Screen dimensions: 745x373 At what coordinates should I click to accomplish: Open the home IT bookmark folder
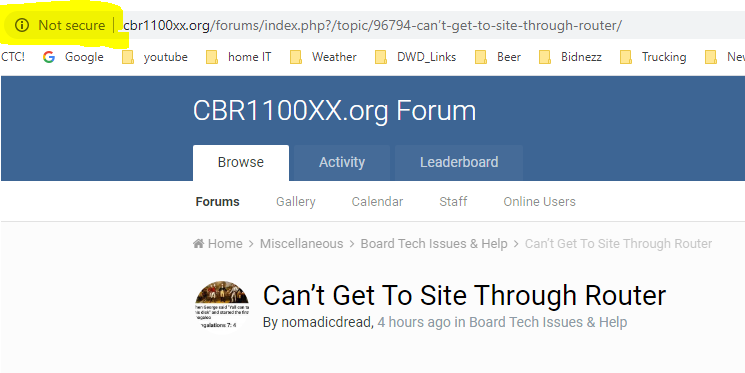(x=239, y=57)
